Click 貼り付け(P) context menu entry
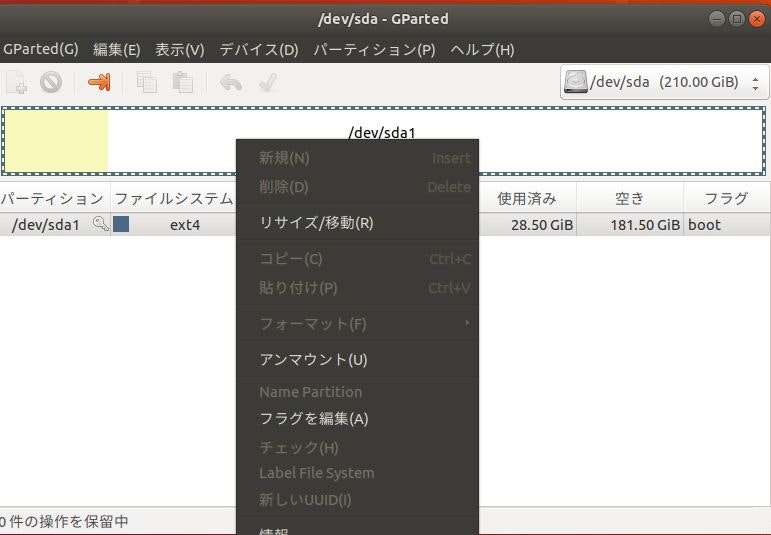The width and height of the screenshot is (771, 535). pyautogui.click(x=357, y=288)
